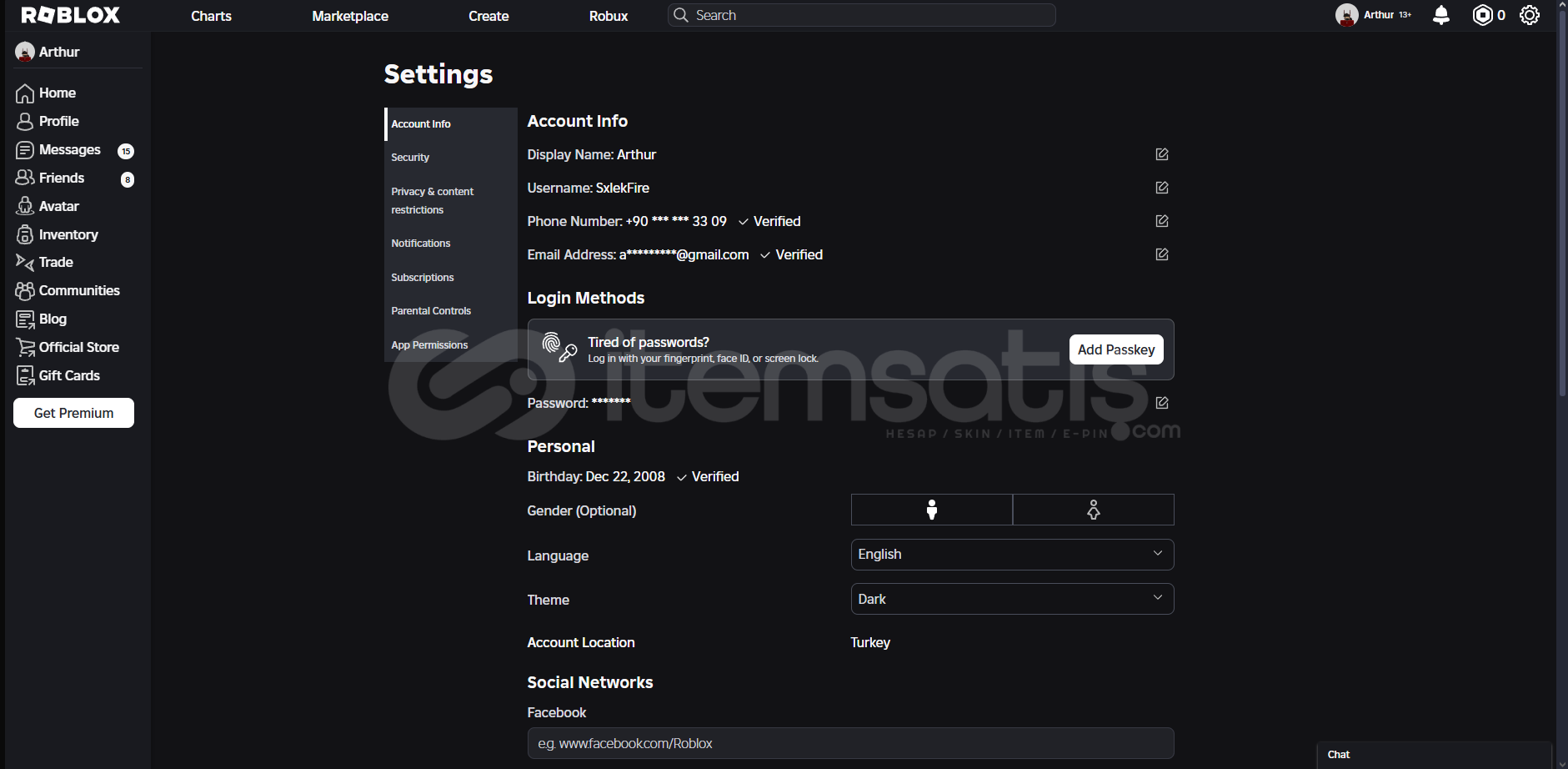The image size is (1568, 769).
Task: Click the Search input field
Action: [861, 15]
